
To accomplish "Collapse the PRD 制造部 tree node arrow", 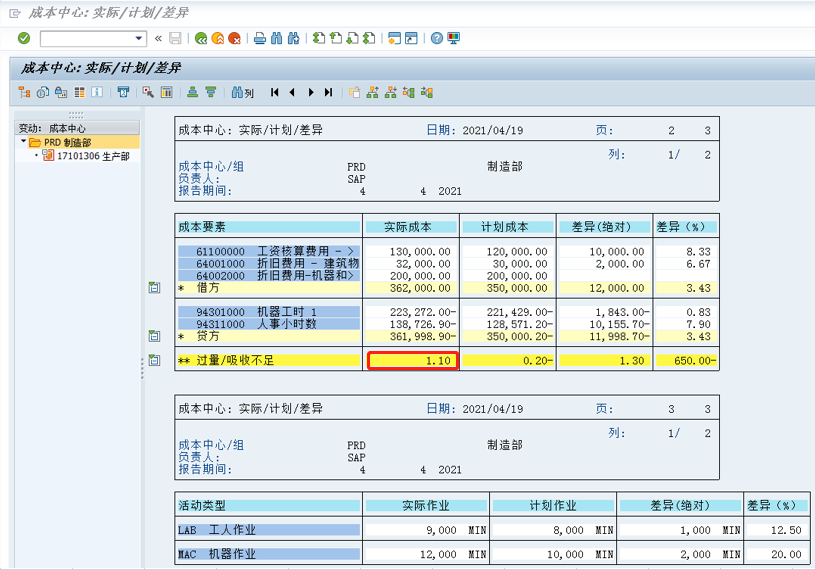I will point(23,141).
